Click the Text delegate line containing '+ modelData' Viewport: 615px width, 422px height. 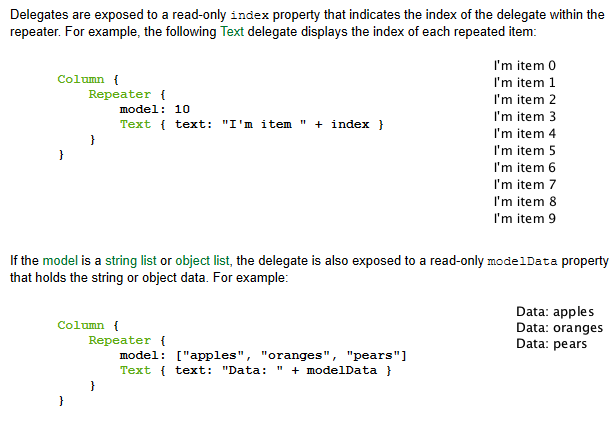pos(255,370)
